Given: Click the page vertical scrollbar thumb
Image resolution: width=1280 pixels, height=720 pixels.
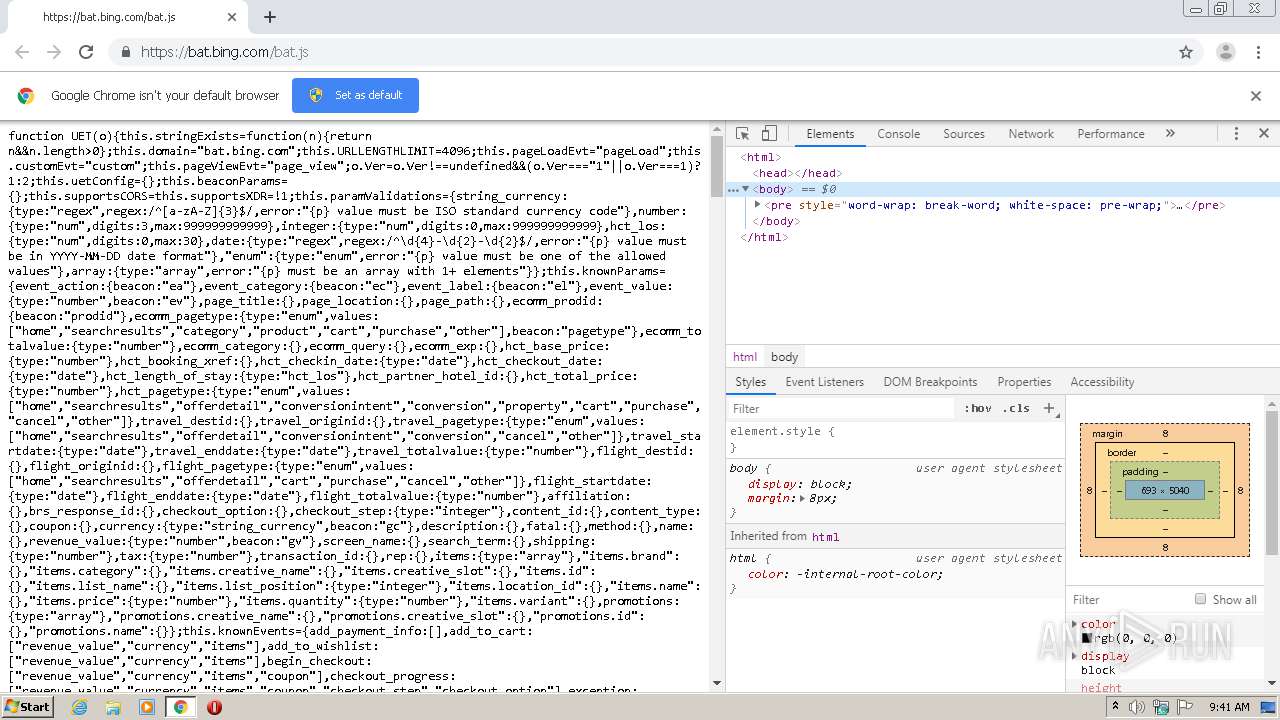Looking at the screenshot, I should point(716,165).
